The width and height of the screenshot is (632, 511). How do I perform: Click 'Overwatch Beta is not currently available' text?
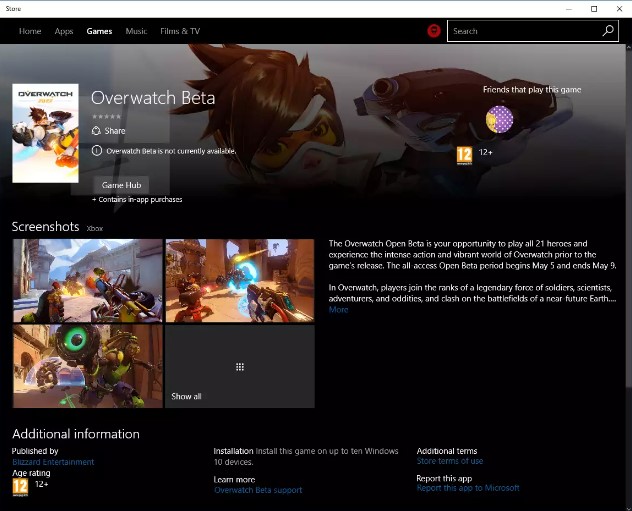pyautogui.click(x=171, y=151)
